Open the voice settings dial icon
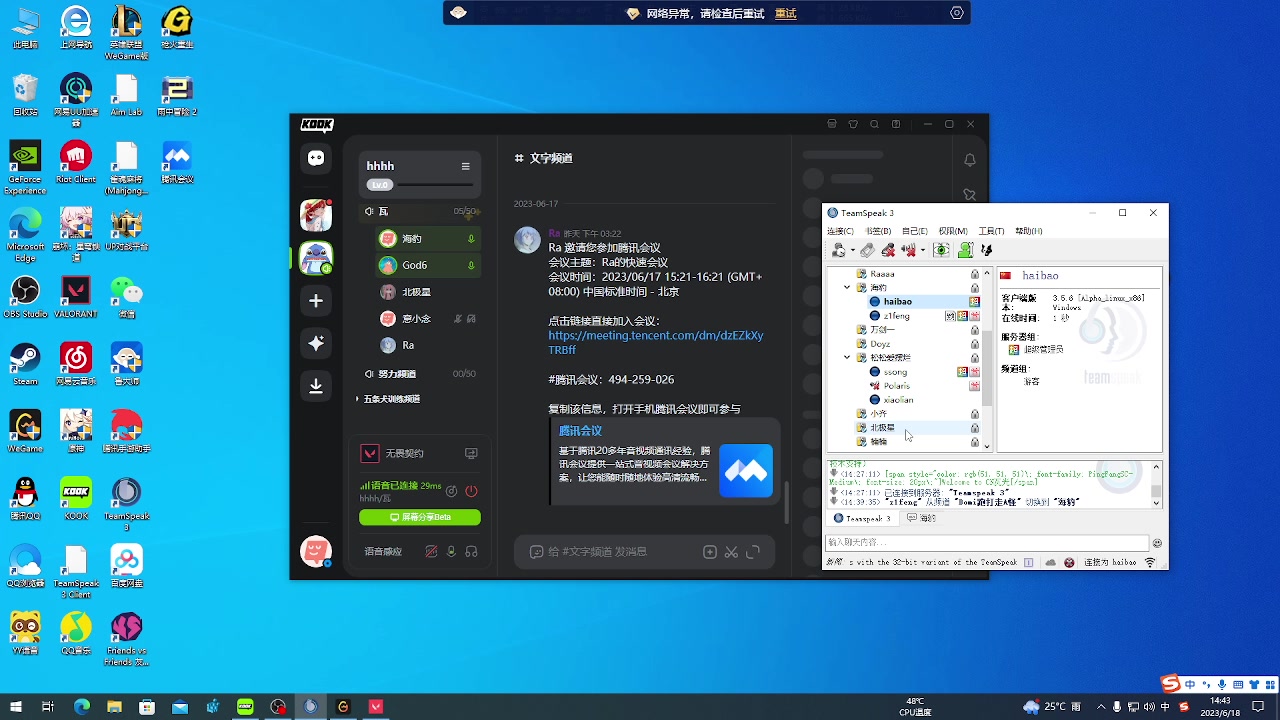The height and width of the screenshot is (720, 1280). 452,491
